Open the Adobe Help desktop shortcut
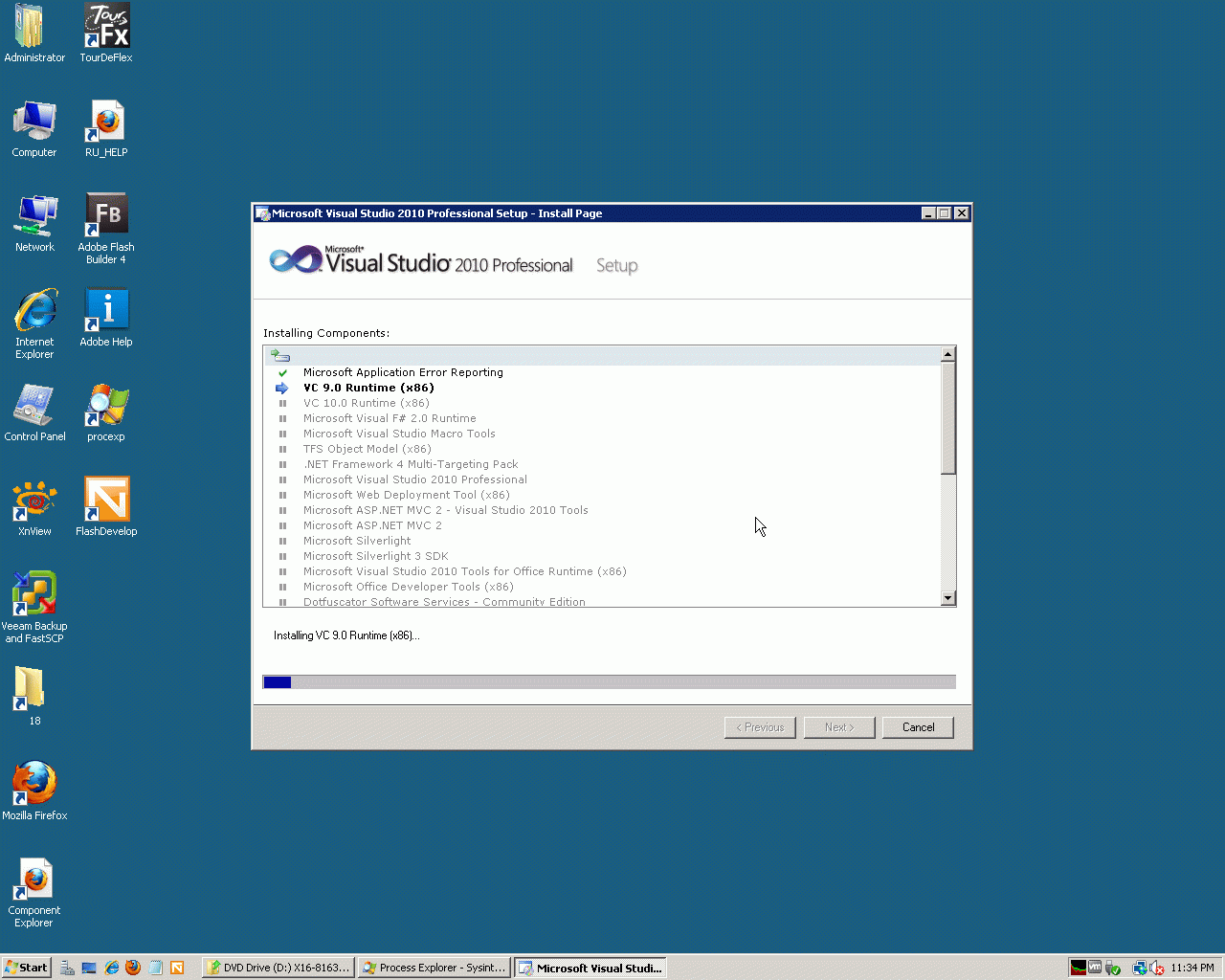This screenshot has height=980, width=1225. (x=106, y=318)
